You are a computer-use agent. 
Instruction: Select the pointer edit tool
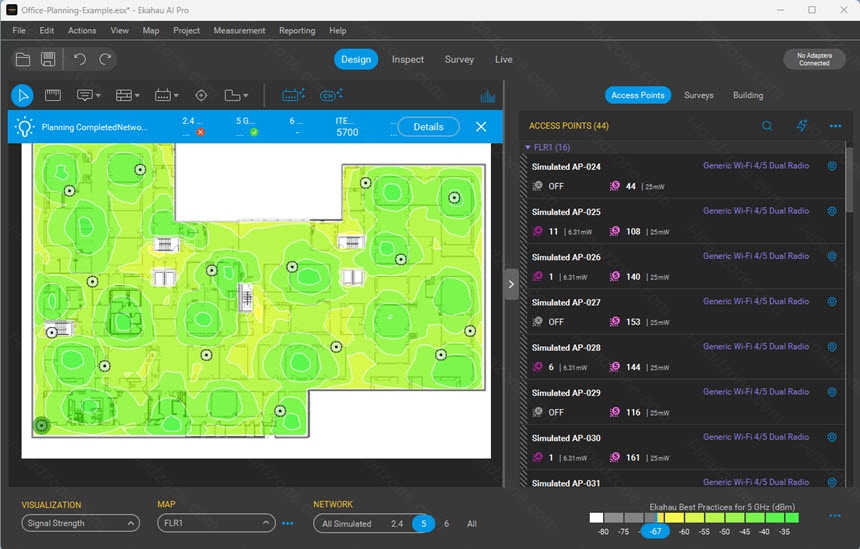click(22, 95)
